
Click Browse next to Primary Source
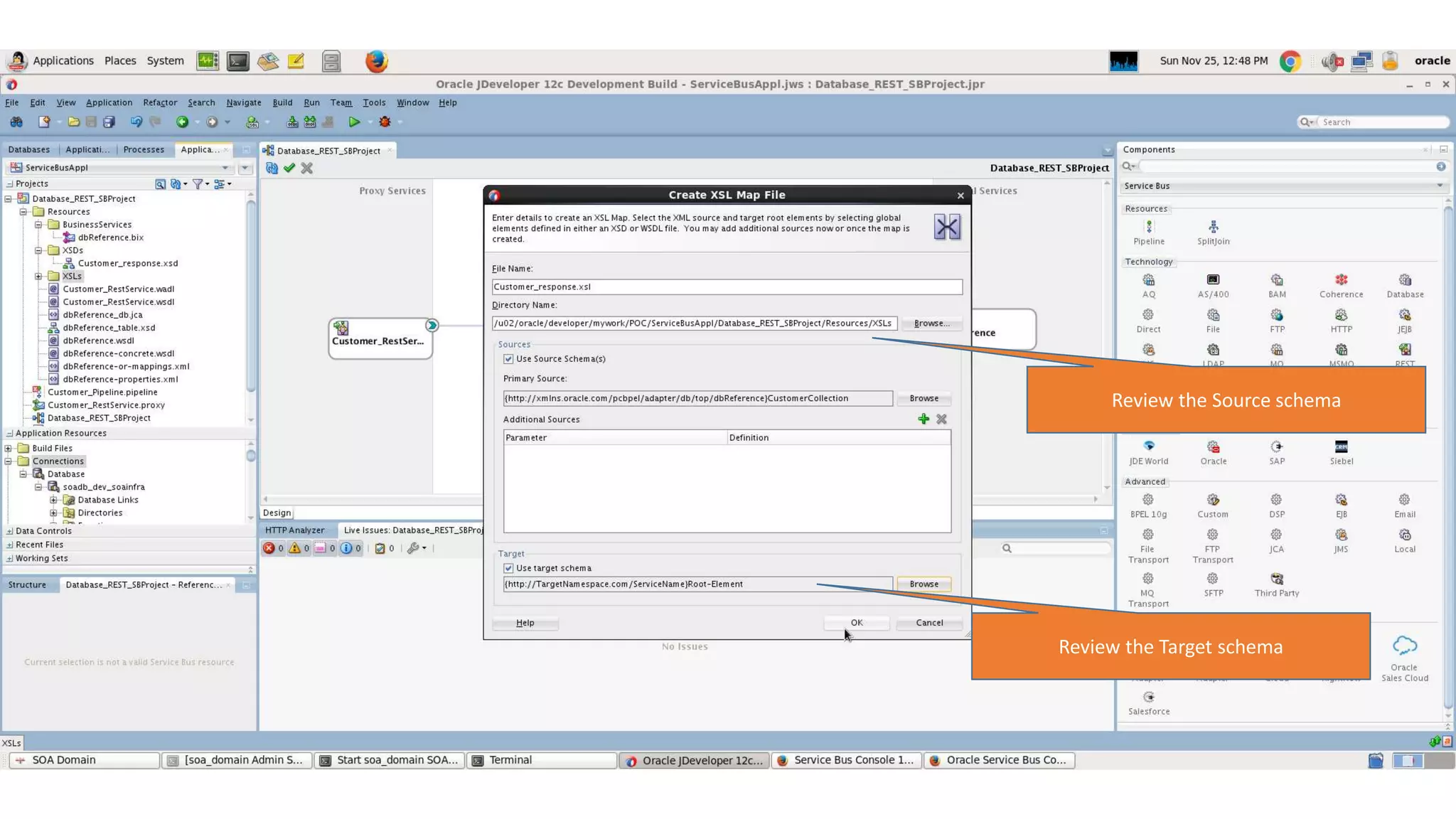(924, 399)
